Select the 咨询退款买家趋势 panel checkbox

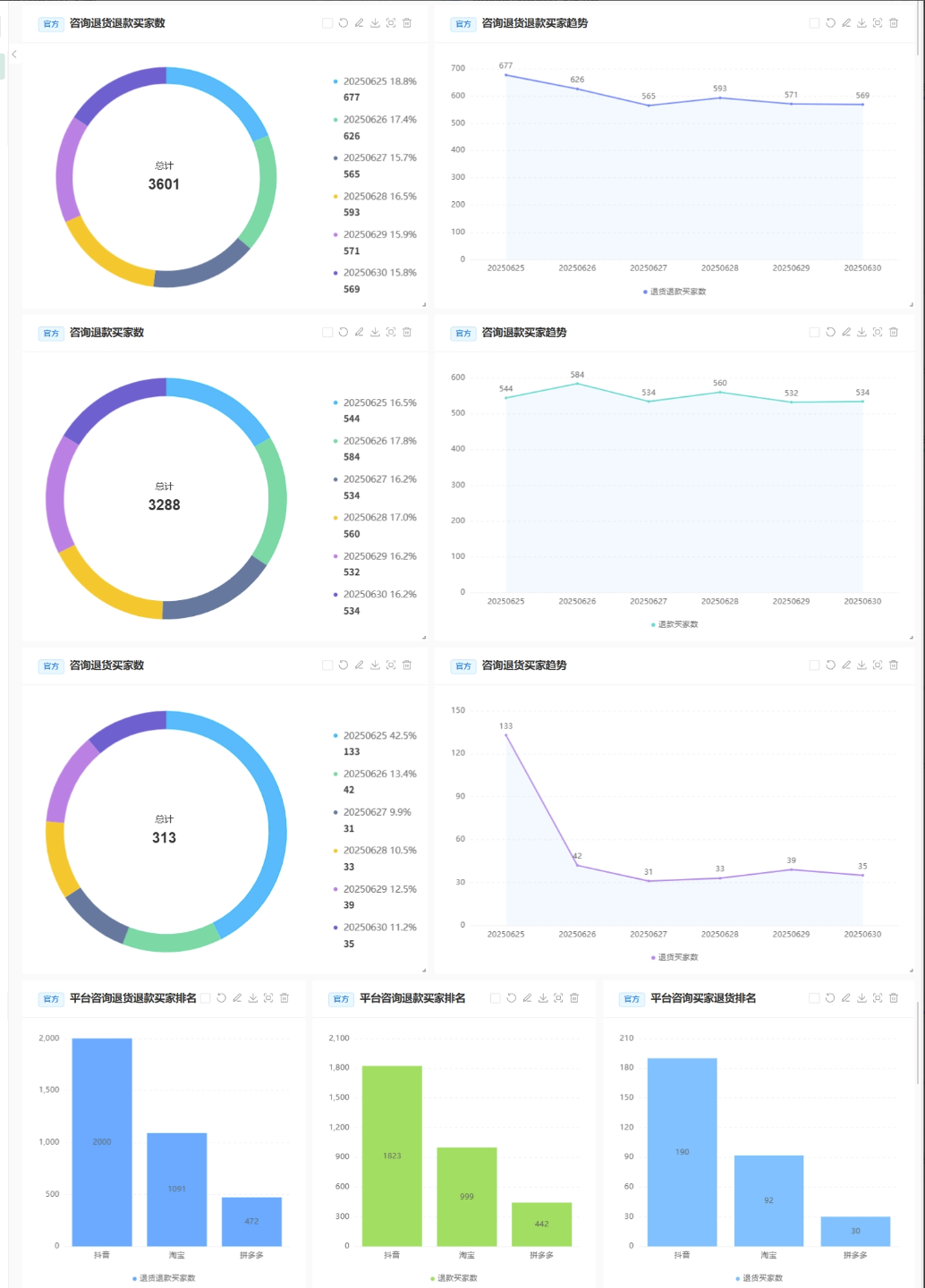click(x=814, y=332)
